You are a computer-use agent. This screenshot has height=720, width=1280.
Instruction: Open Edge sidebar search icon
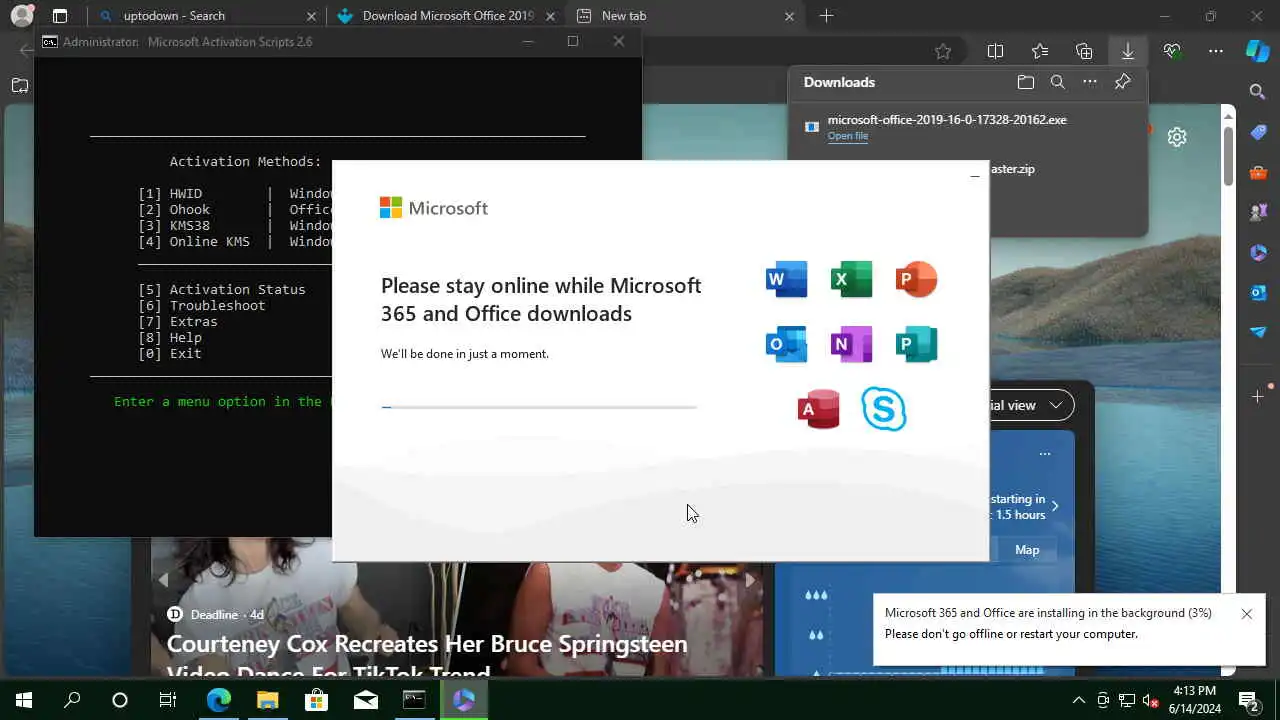click(x=1258, y=92)
